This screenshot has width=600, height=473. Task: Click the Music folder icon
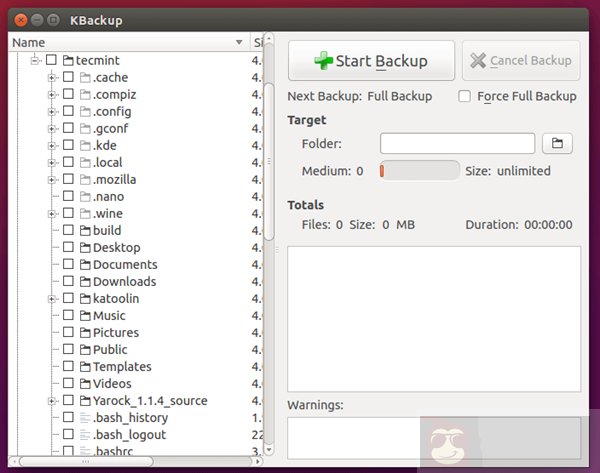tap(85, 316)
